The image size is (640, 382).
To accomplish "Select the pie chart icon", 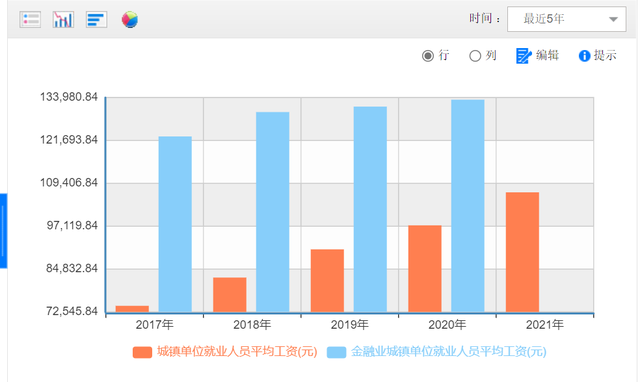I will tap(130, 19).
